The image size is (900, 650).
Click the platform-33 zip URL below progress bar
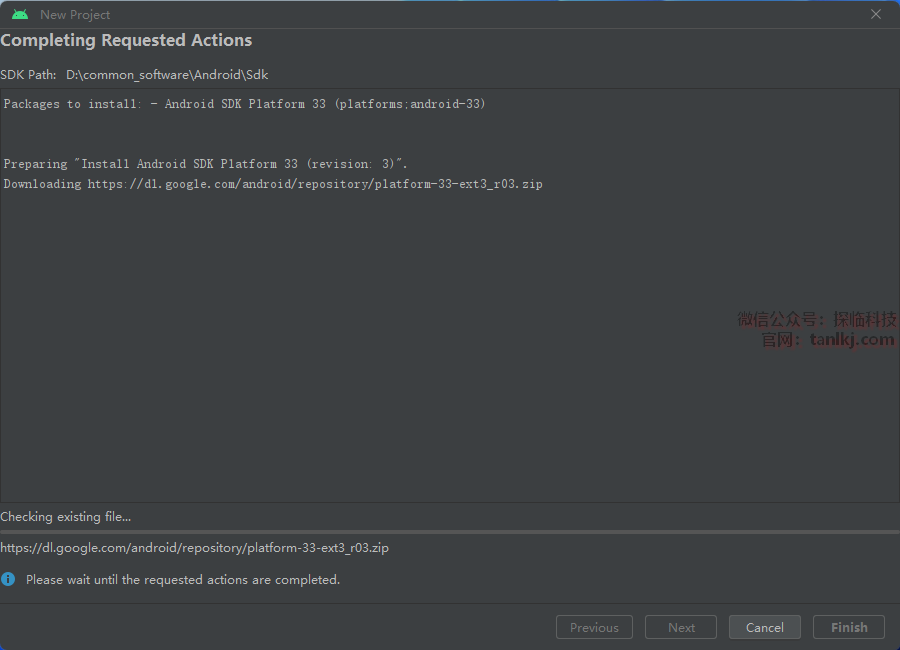194,548
